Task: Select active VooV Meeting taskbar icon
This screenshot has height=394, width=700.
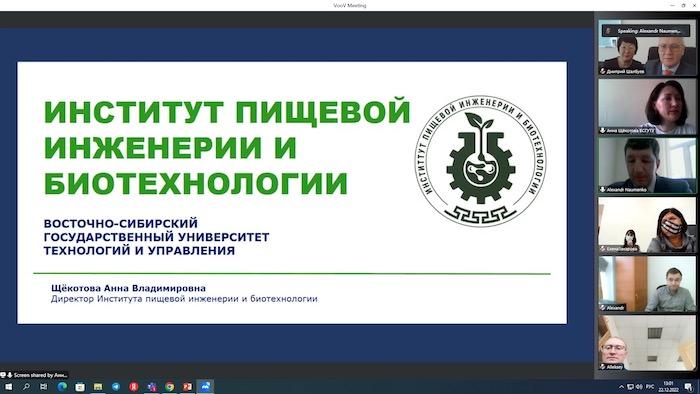Action: (x=205, y=387)
